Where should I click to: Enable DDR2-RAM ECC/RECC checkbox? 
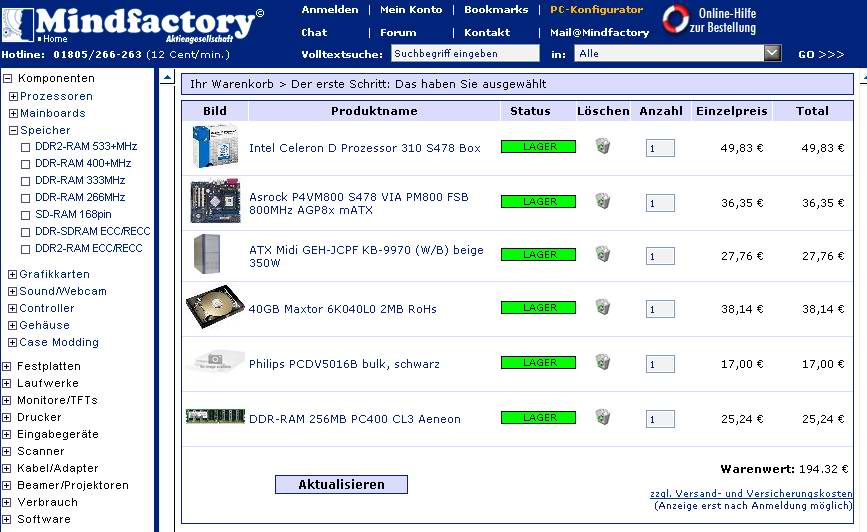tap(25, 249)
